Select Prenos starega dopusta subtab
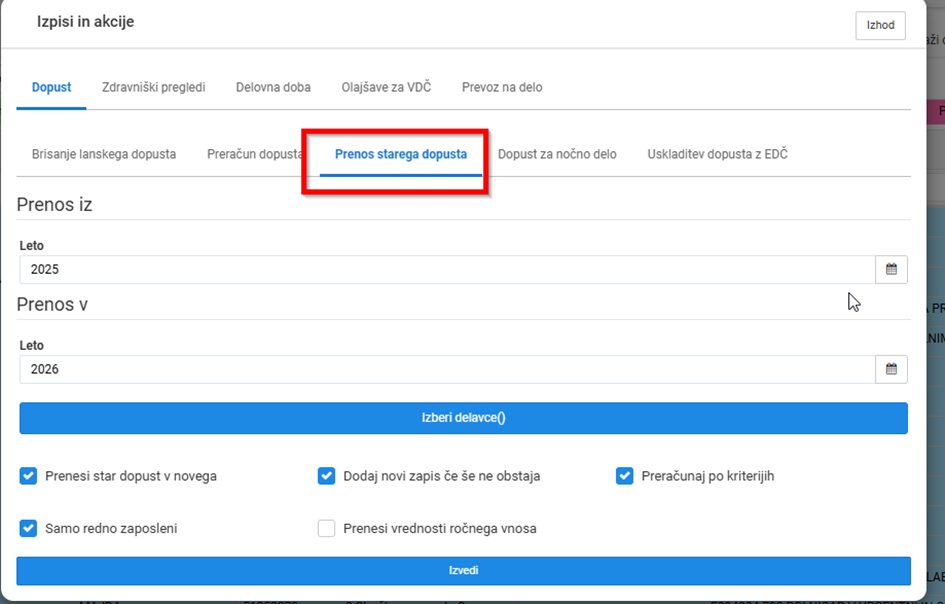The image size is (945, 604). pyautogui.click(x=401, y=154)
